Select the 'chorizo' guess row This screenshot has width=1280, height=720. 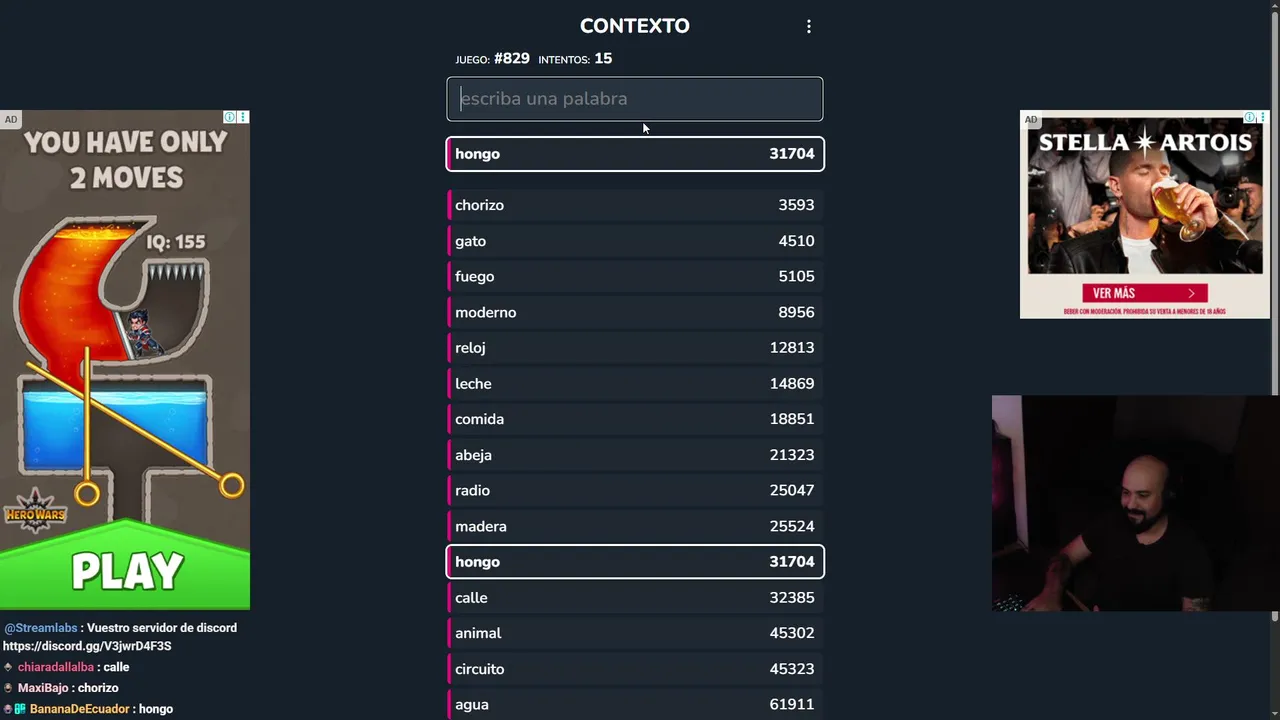coord(635,205)
